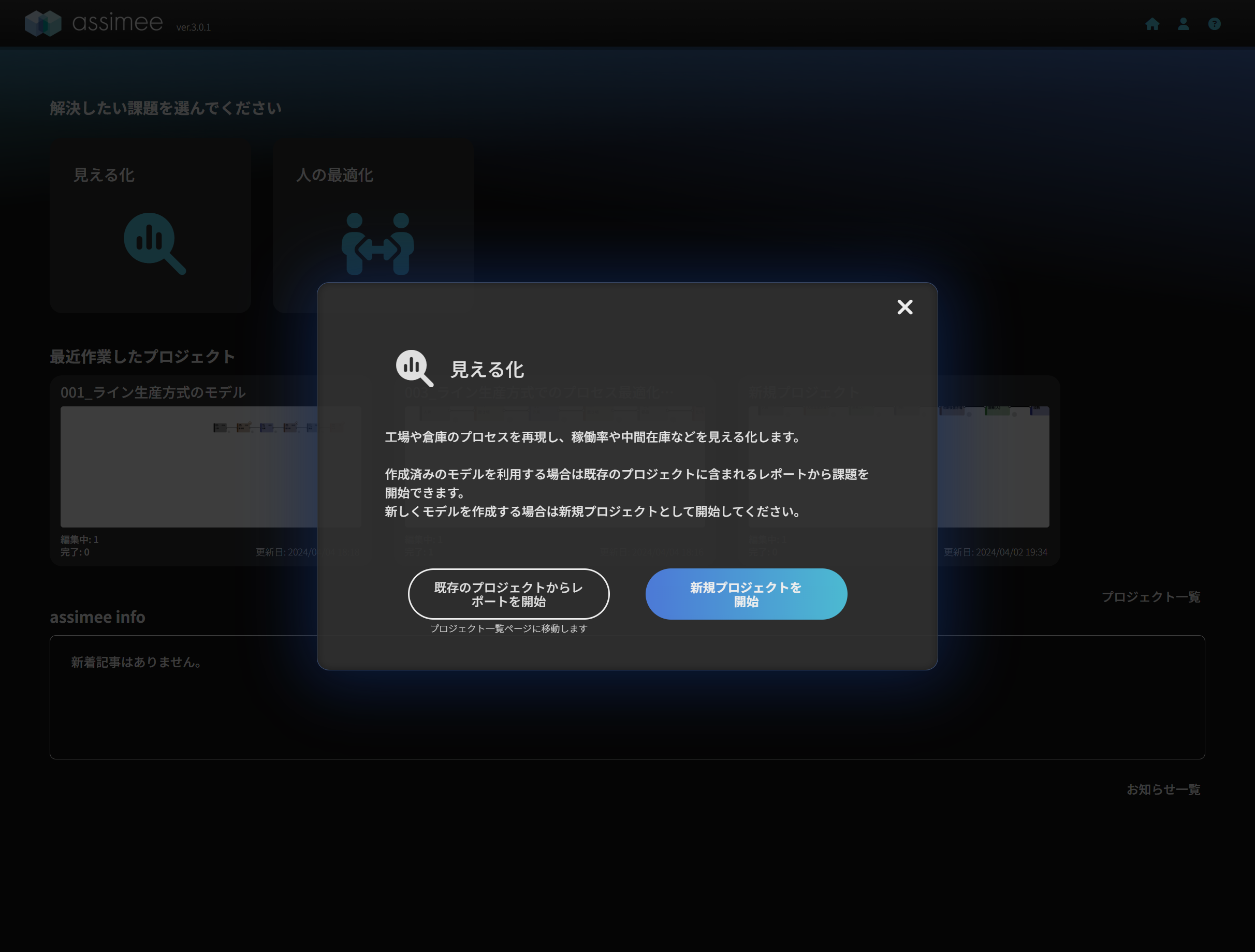Click プロジェクト一覧ページに移動します note

click(508, 628)
